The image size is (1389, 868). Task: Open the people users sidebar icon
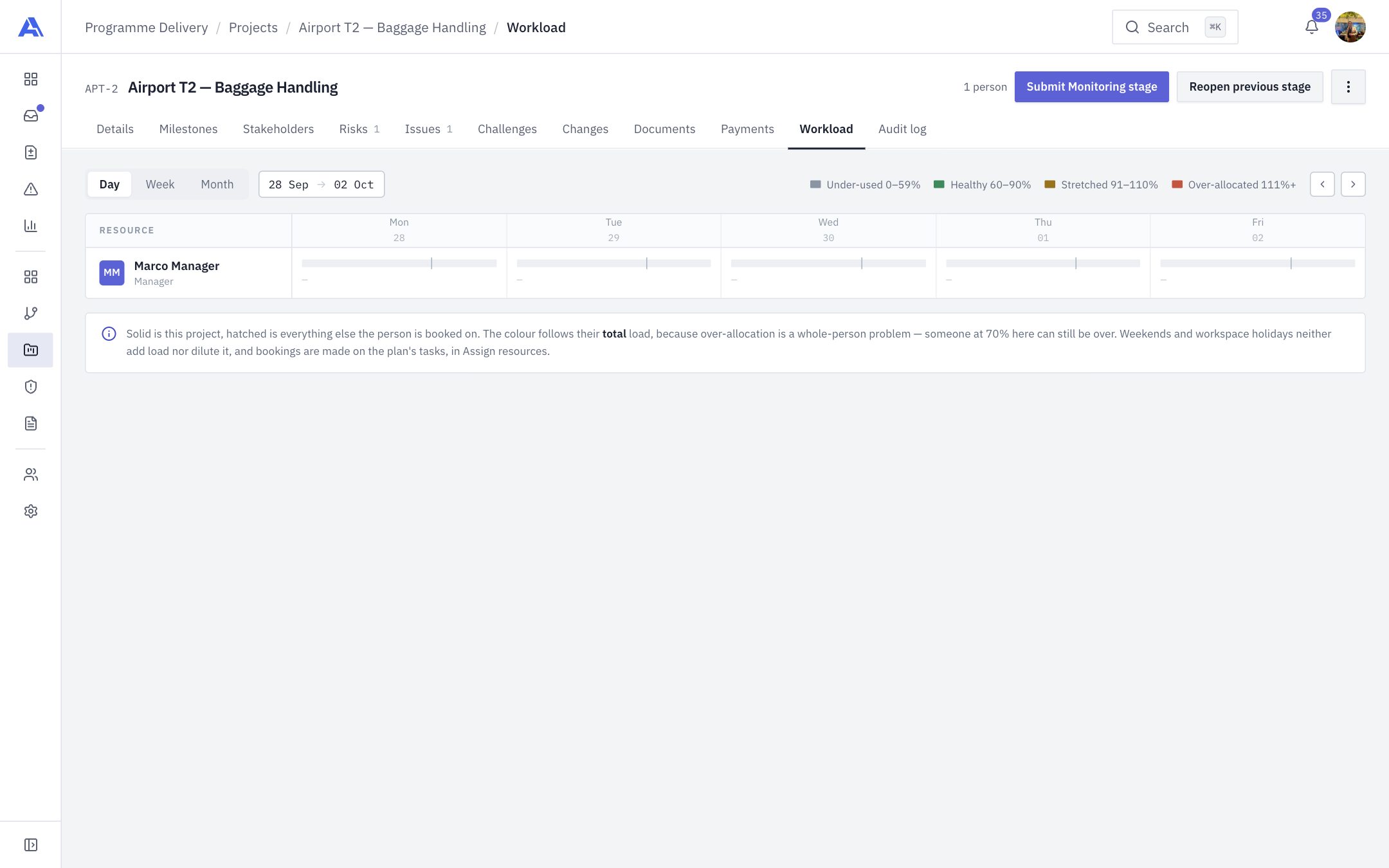click(x=30, y=475)
